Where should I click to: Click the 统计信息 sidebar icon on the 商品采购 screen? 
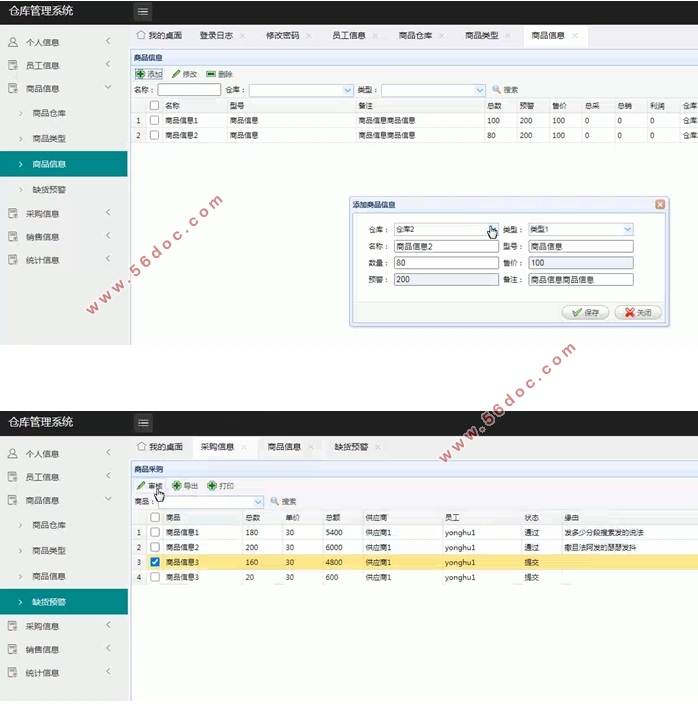point(13,673)
